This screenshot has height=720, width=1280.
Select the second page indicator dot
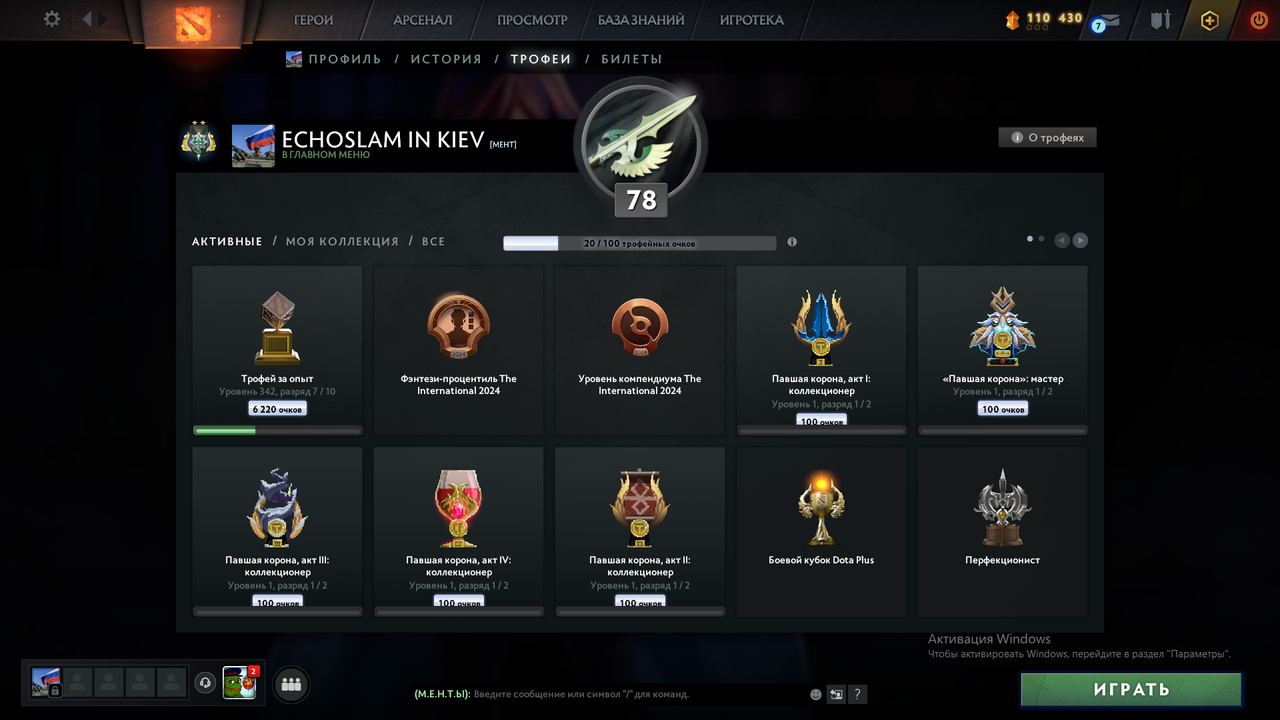pyautogui.click(x=1041, y=239)
